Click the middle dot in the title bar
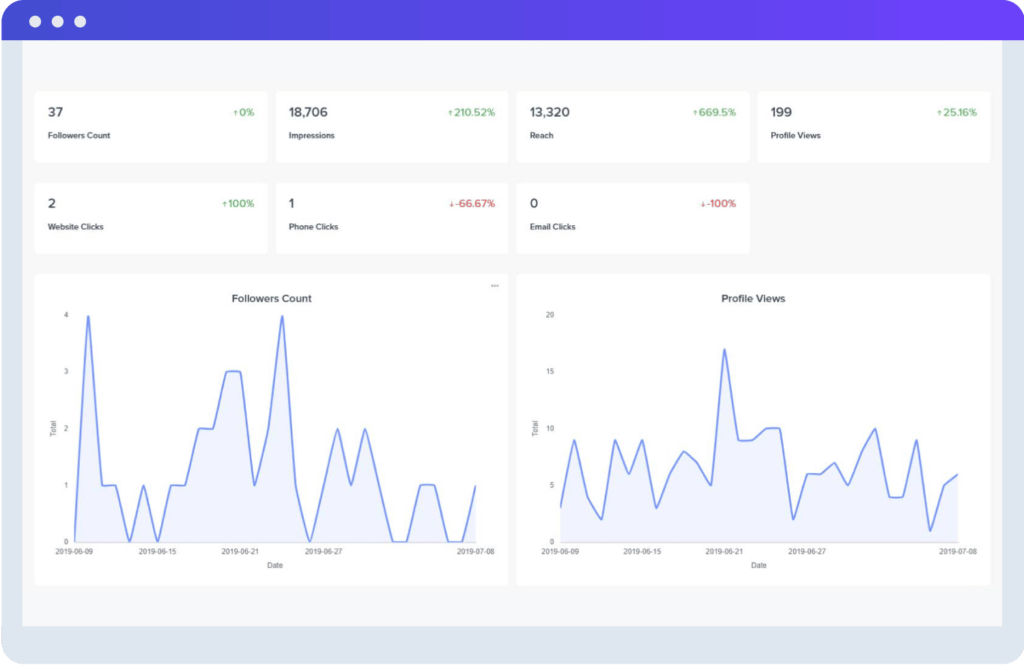 58,20
